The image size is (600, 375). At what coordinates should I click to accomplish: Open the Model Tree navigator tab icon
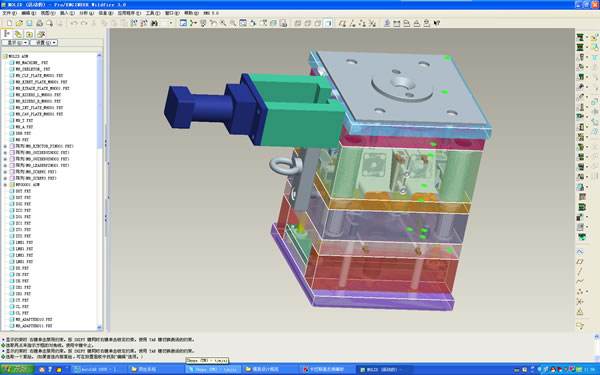(7, 34)
